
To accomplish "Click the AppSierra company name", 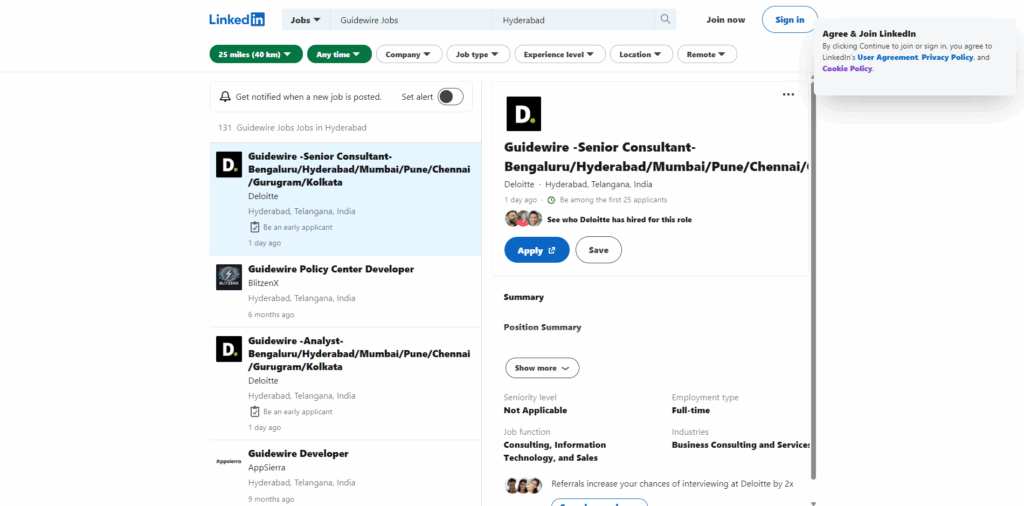I will [x=266, y=467].
